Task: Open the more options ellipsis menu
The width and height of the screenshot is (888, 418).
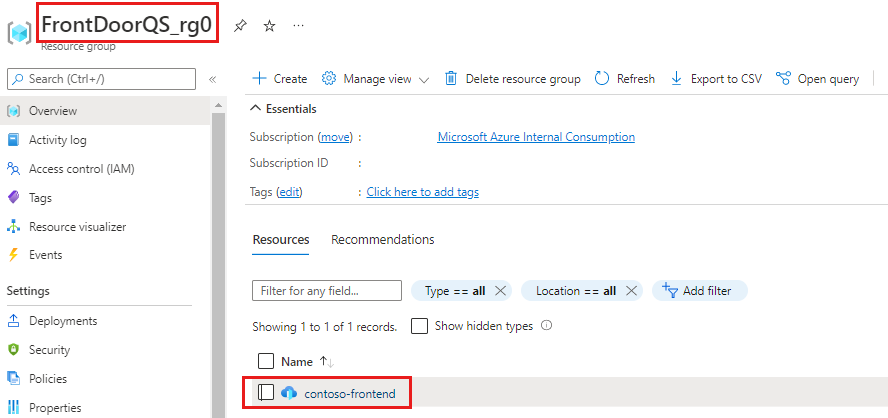Action: click(x=298, y=26)
